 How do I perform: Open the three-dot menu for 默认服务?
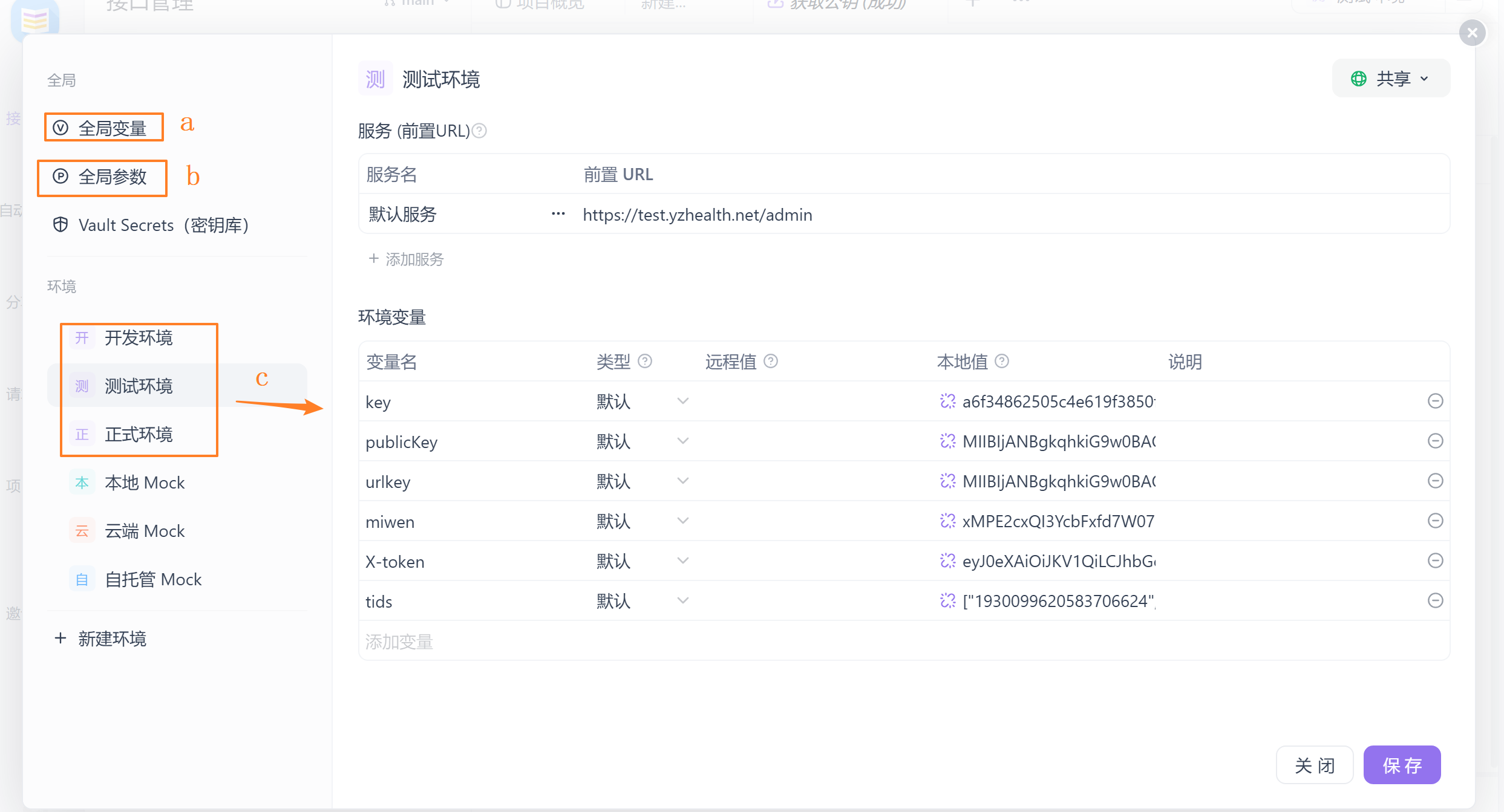[x=558, y=214]
